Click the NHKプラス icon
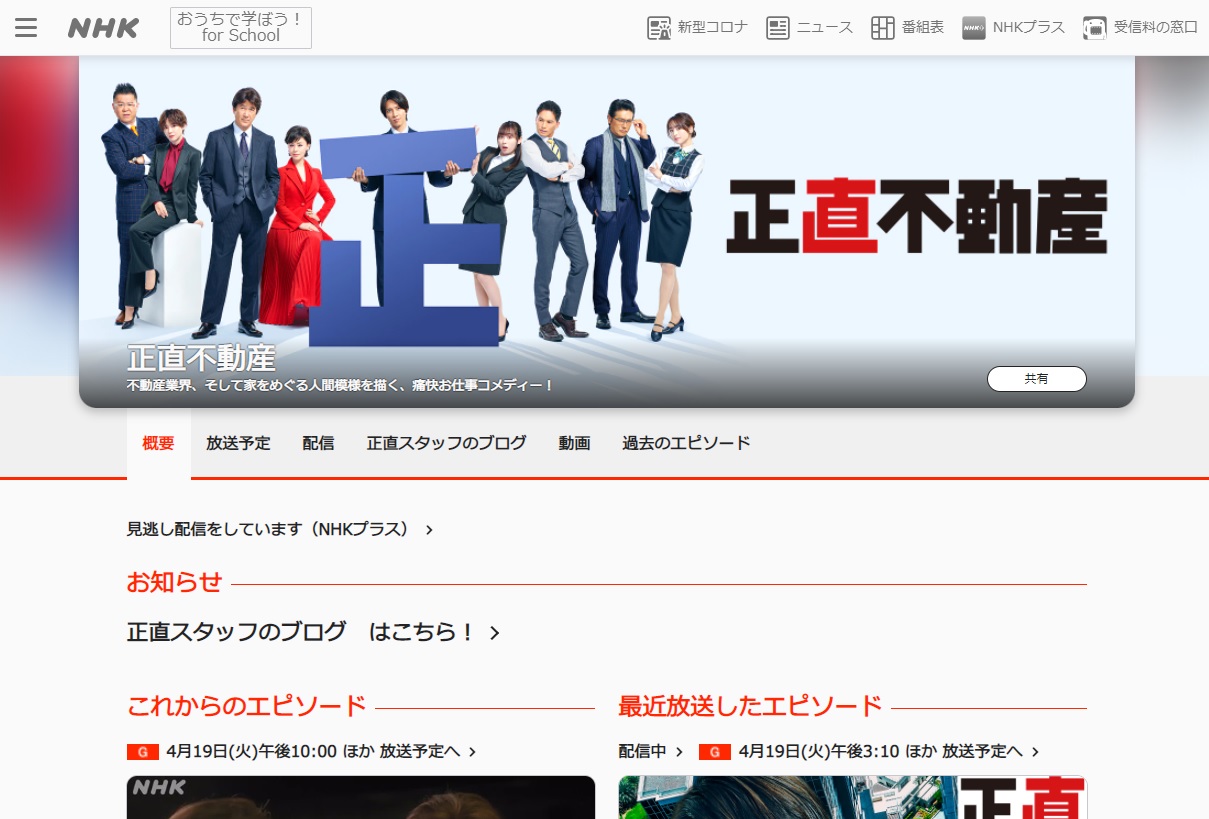 pyautogui.click(x=974, y=28)
